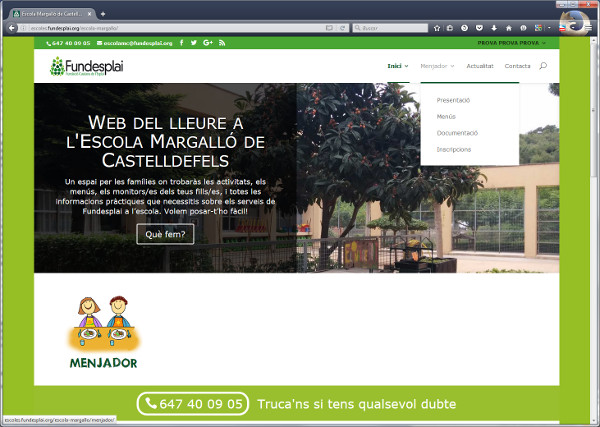Select Menús in Menjador submenu
The image size is (600, 427).
click(x=446, y=117)
